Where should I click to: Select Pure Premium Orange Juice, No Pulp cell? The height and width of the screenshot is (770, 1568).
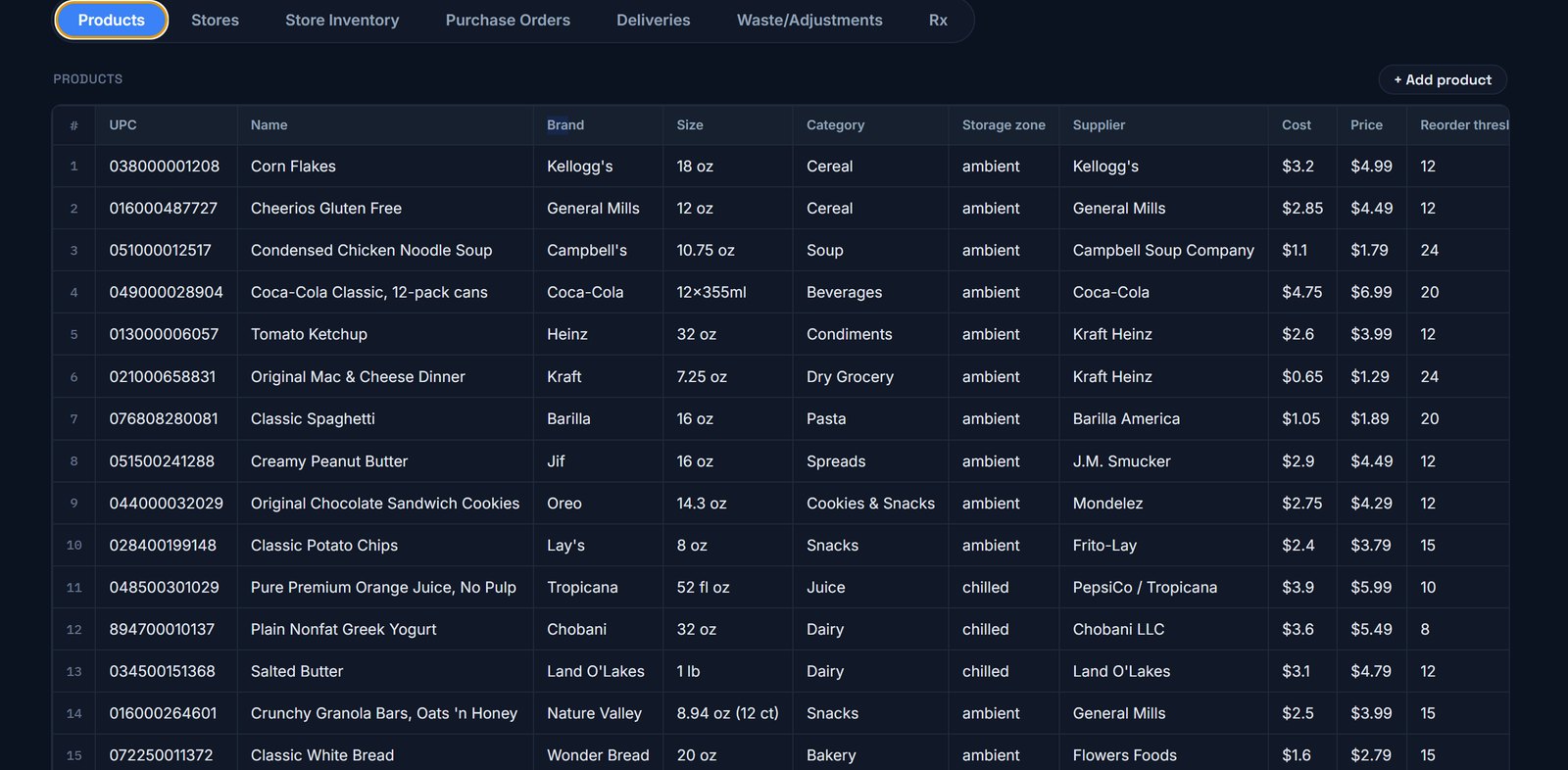[383, 588]
